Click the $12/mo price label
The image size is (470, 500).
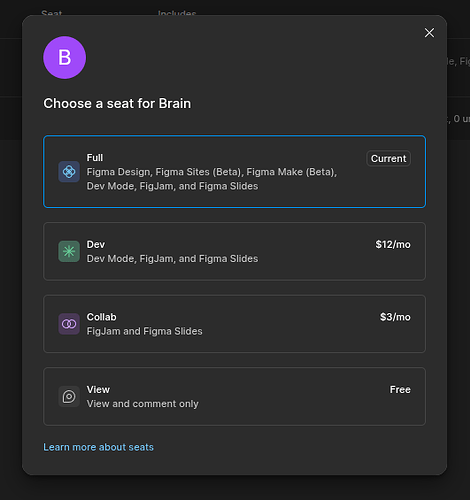click(x=393, y=244)
